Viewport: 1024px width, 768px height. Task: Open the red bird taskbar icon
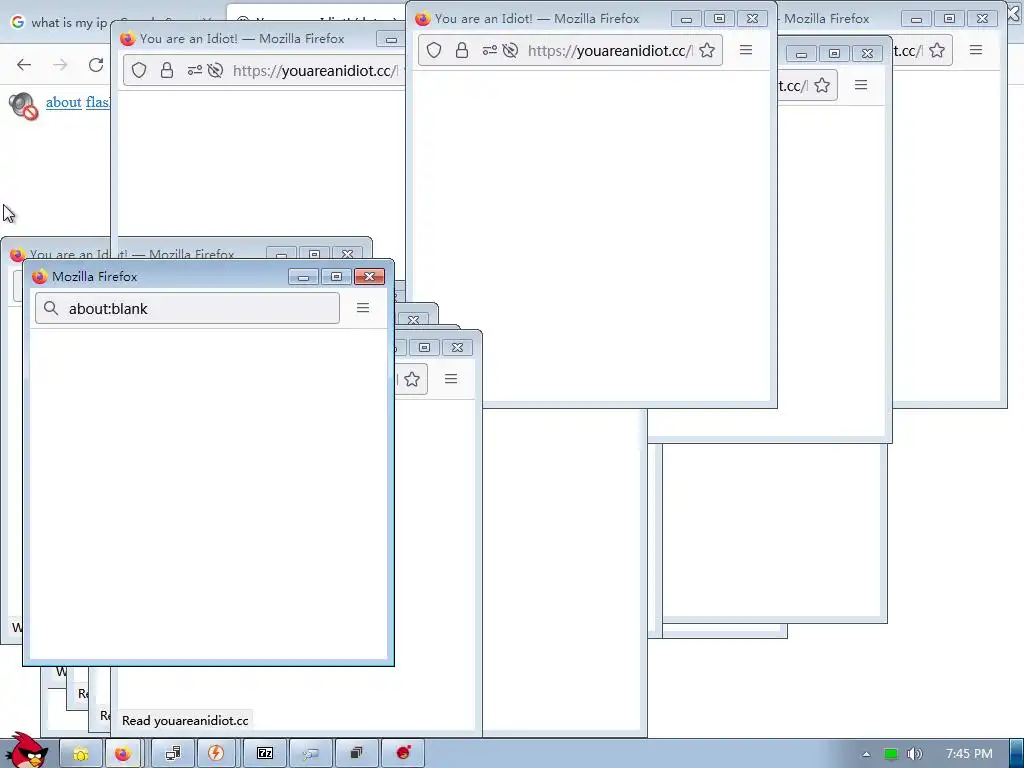point(403,754)
